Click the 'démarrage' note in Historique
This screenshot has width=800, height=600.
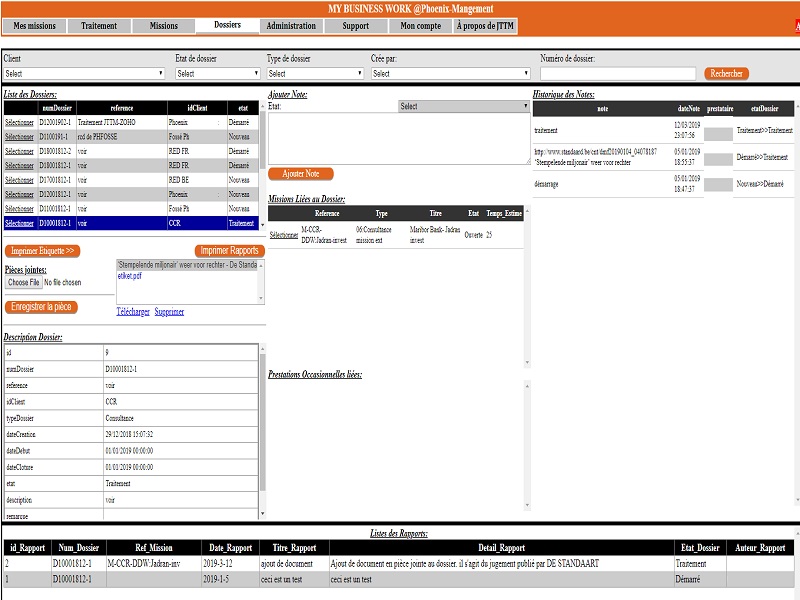546,184
